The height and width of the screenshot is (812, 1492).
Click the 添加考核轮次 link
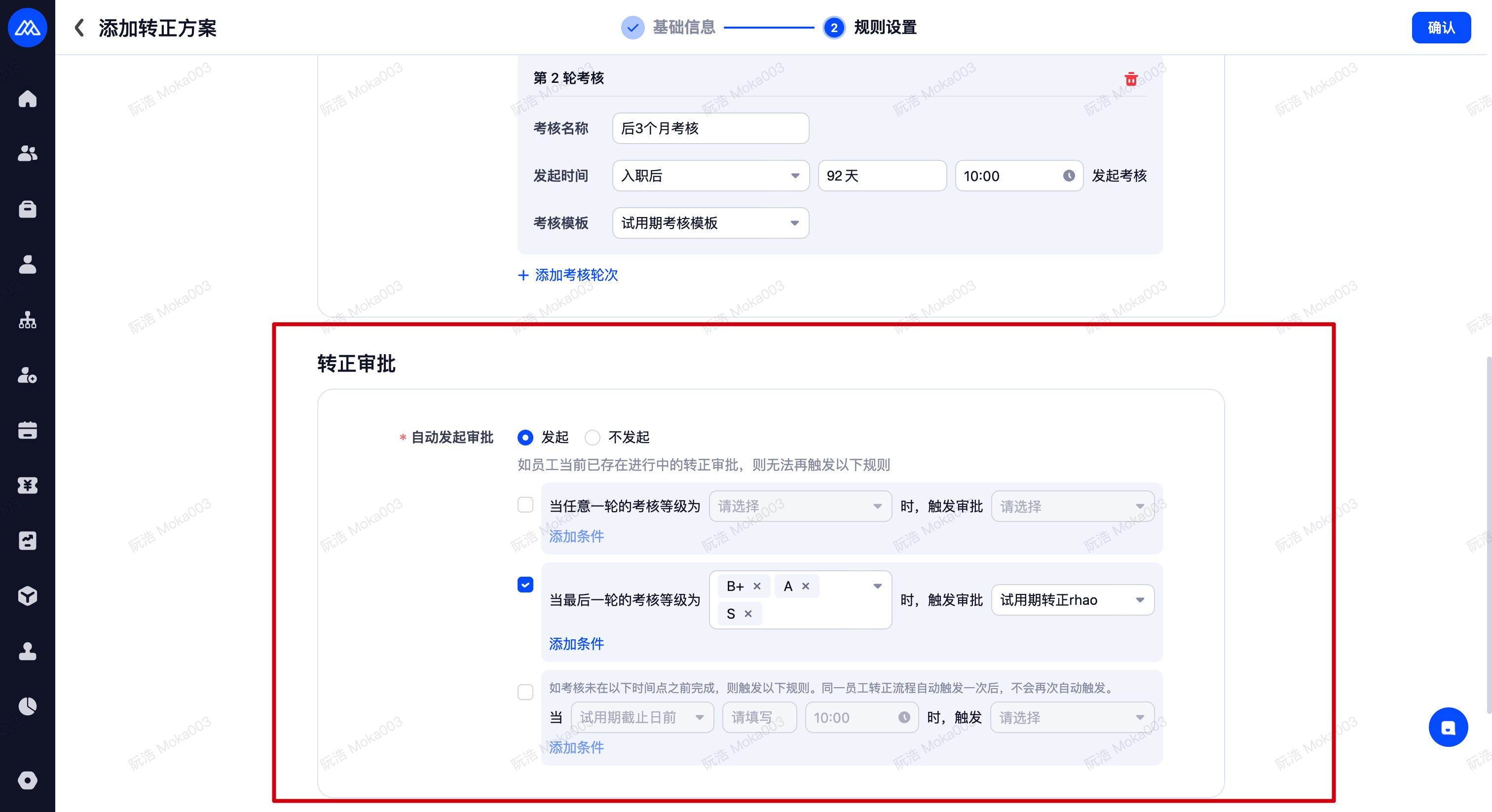point(568,274)
